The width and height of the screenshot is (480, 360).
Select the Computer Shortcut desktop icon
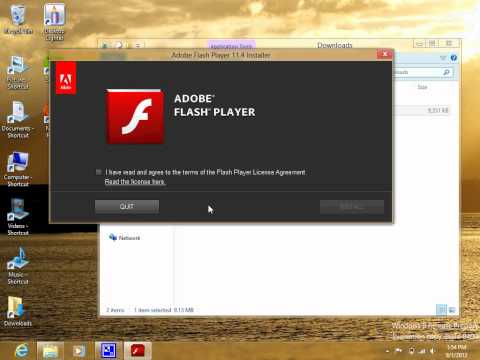point(18,169)
